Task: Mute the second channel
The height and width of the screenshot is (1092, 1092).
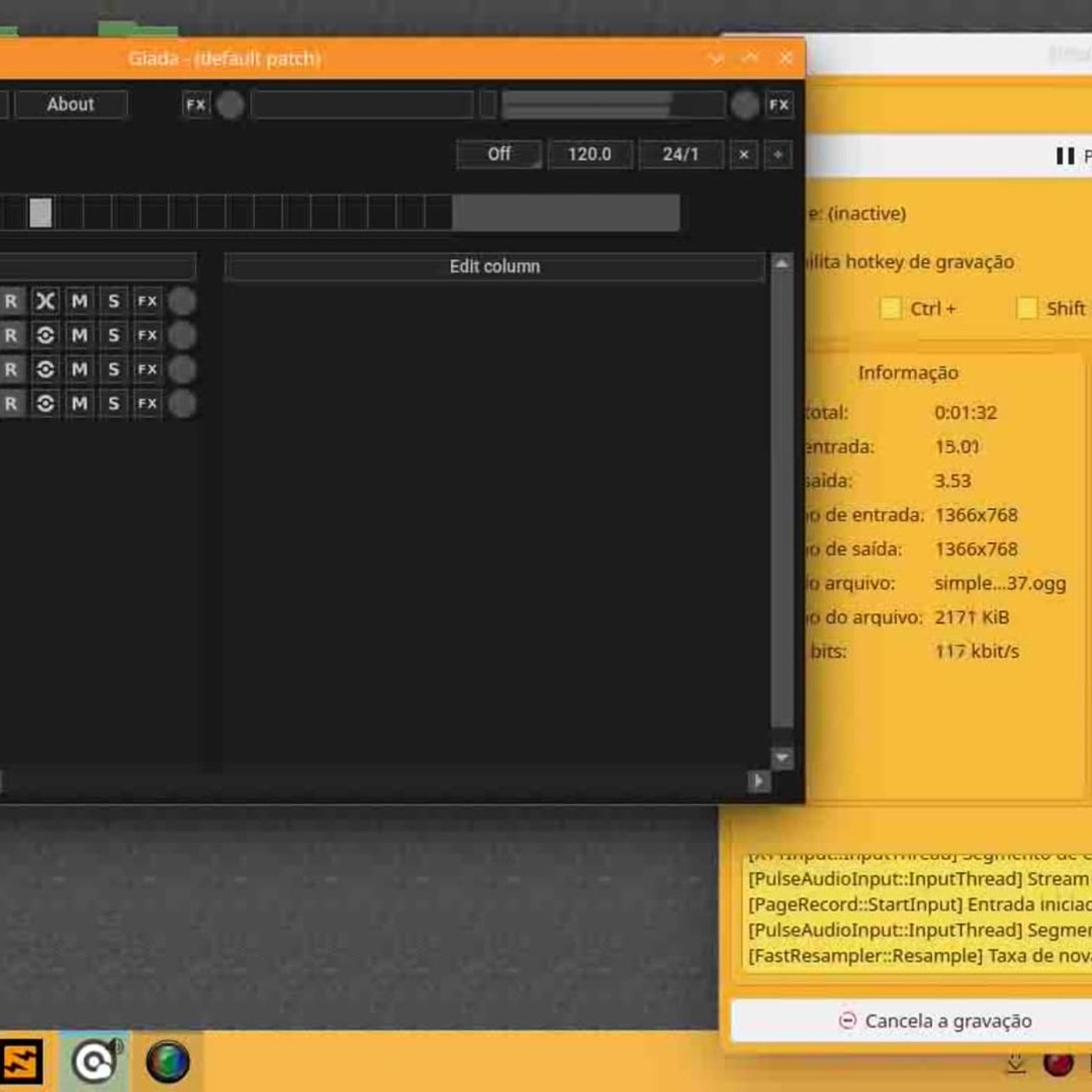Action: [80, 335]
